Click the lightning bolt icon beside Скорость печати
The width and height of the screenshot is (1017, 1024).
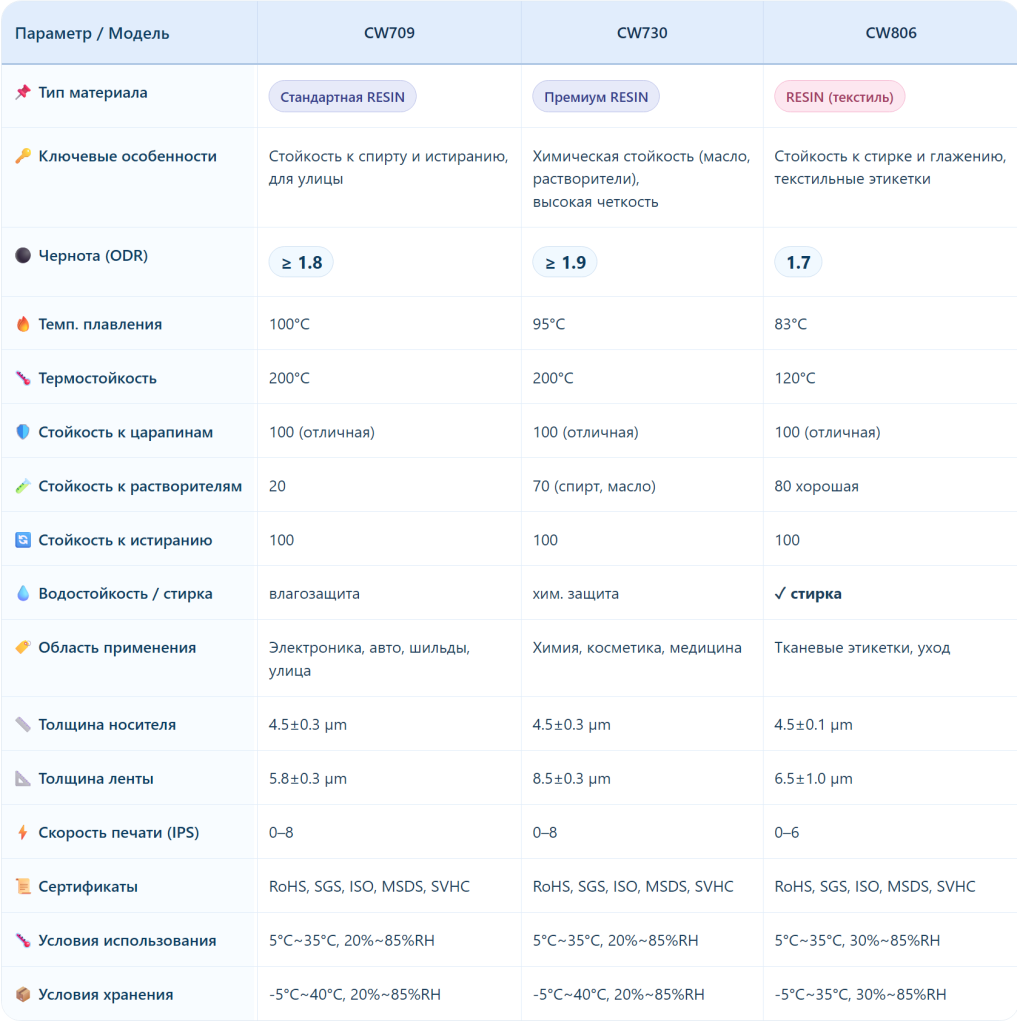point(23,832)
